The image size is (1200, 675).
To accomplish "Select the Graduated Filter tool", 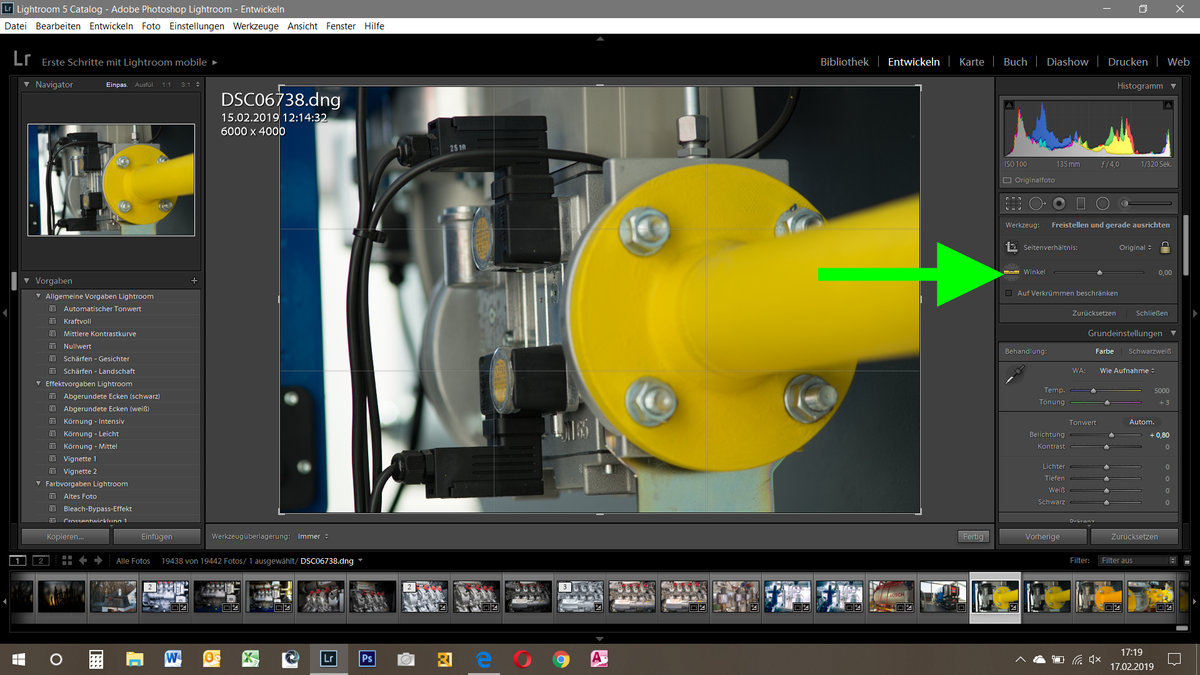I will point(1081,203).
